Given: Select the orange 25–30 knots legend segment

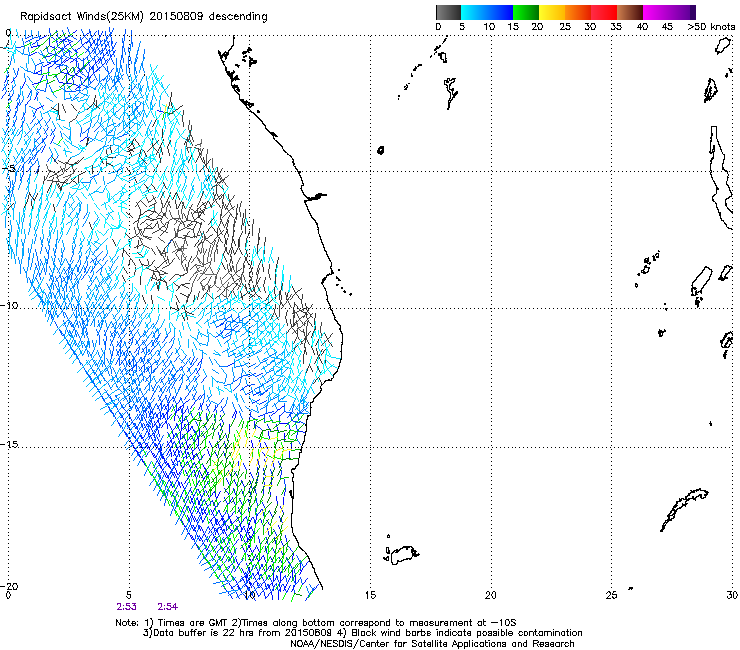Looking at the screenshot, I should tap(578, 12).
